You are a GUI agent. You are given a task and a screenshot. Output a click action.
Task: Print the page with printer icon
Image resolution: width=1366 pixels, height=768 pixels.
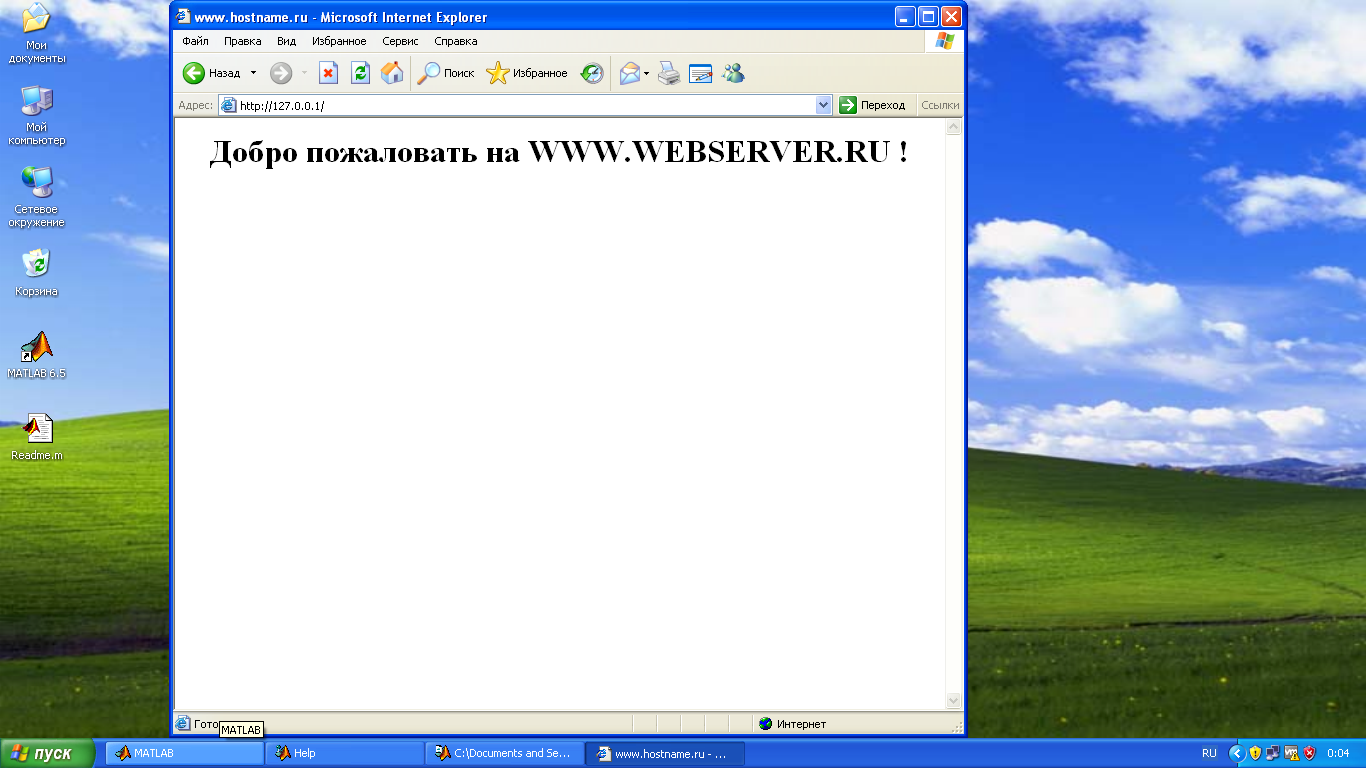(x=669, y=73)
